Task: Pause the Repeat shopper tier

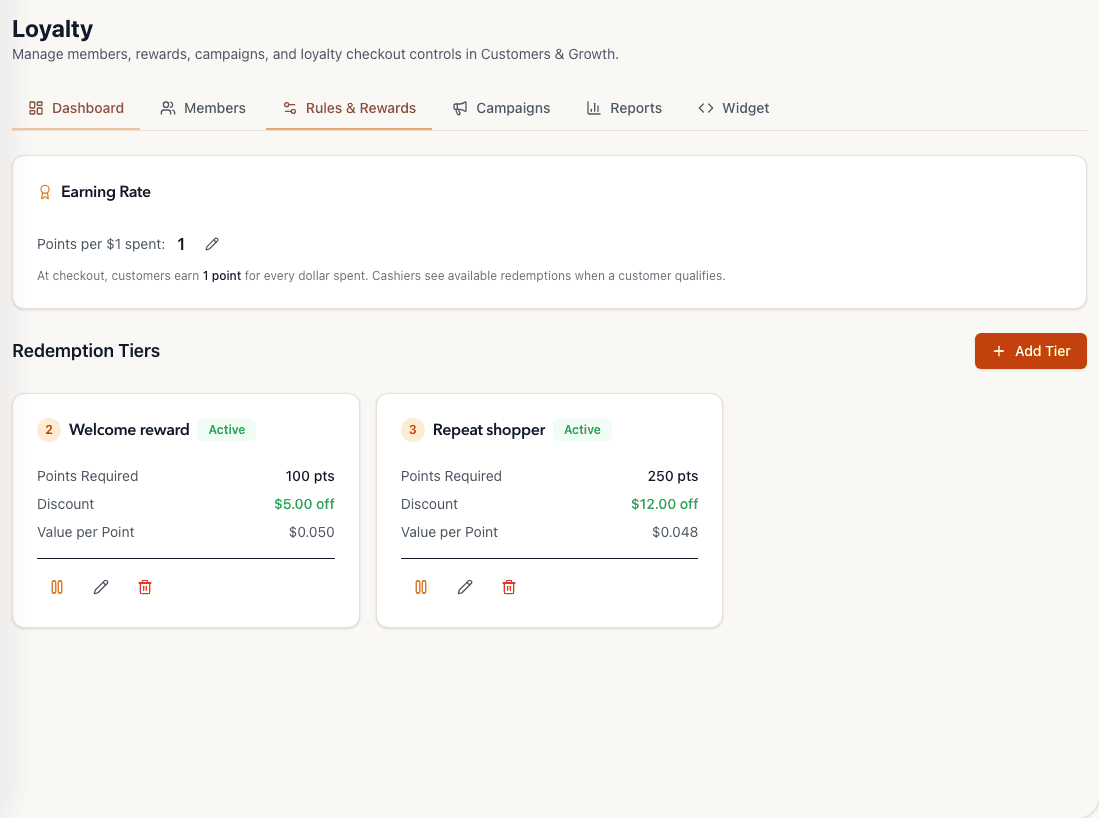Action: pyautogui.click(x=421, y=587)
